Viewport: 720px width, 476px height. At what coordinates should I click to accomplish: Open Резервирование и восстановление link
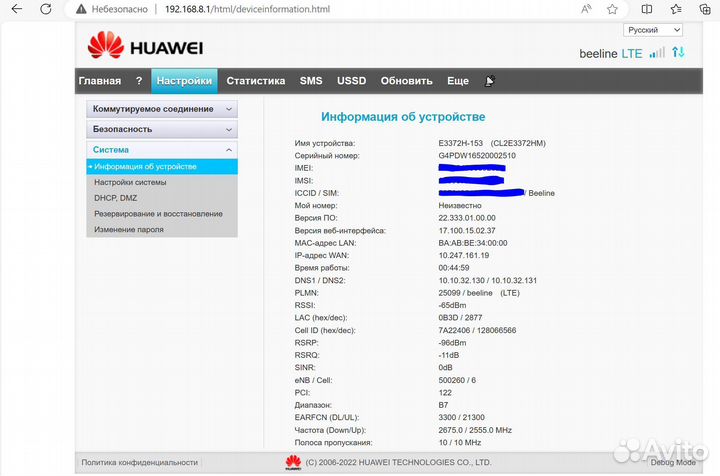(158, 214)
